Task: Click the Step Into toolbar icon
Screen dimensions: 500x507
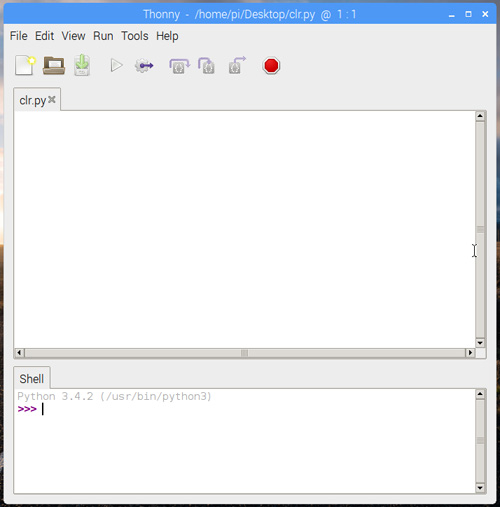Action: (206, 66)
